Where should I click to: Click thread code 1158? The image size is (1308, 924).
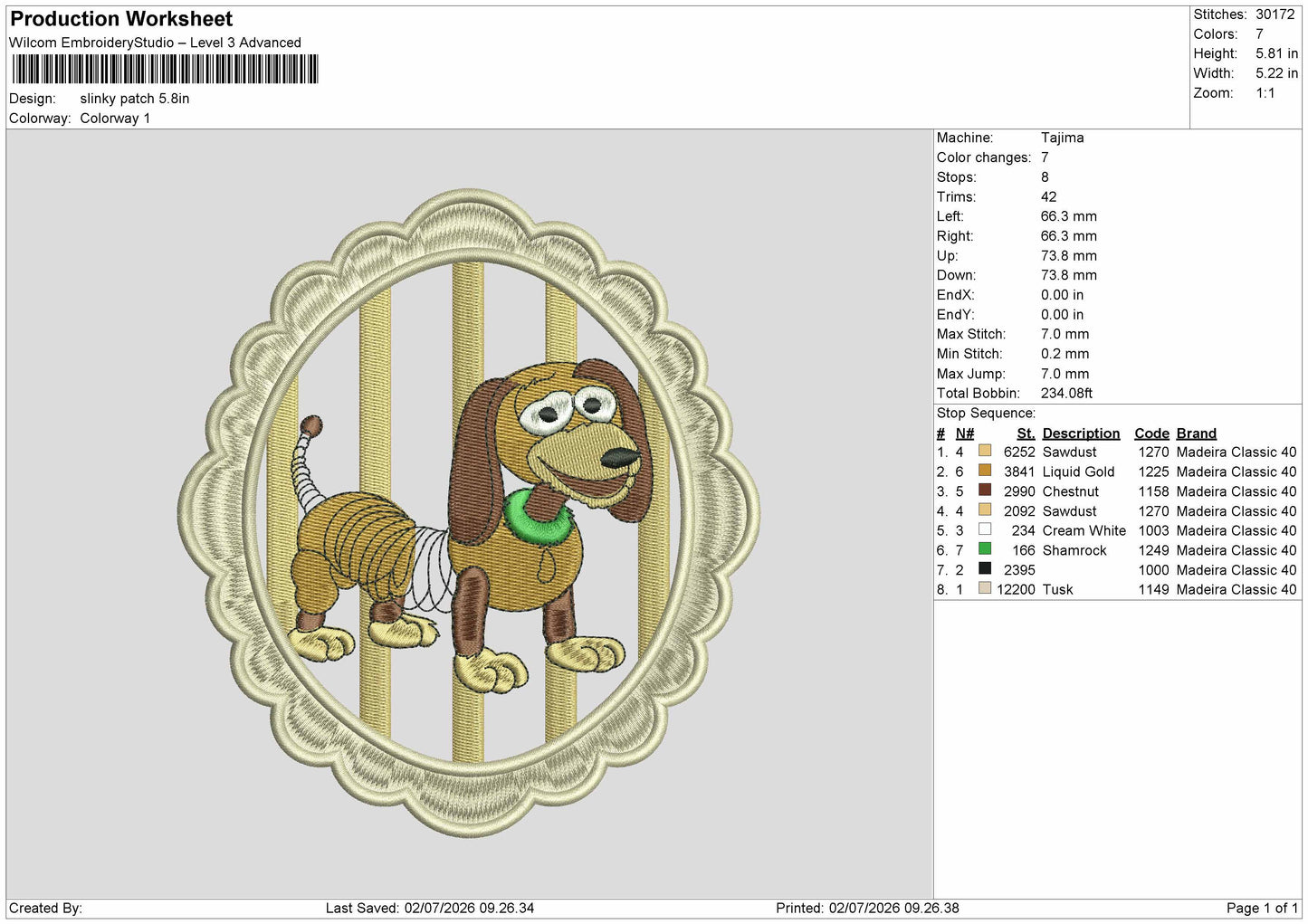click(x=1153, y=491)
